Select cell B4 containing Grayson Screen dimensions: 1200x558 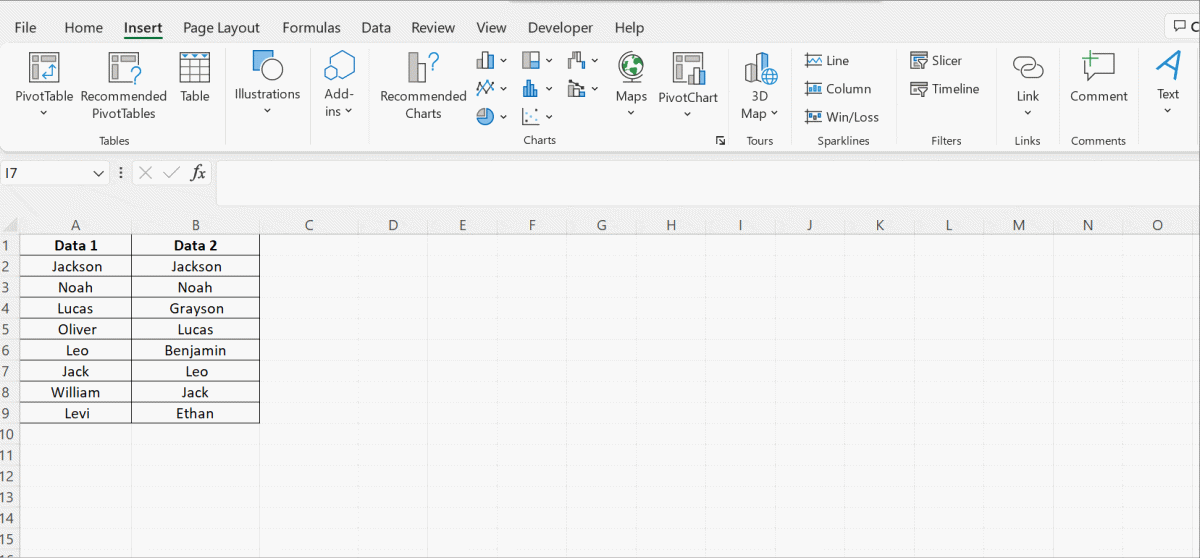tap(196, 309)
